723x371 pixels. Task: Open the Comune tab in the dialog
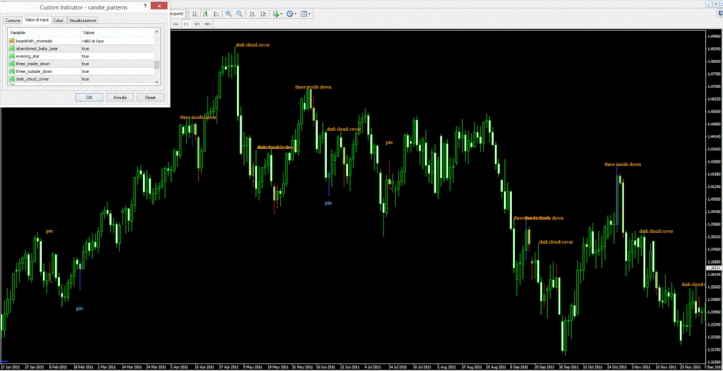12,20
